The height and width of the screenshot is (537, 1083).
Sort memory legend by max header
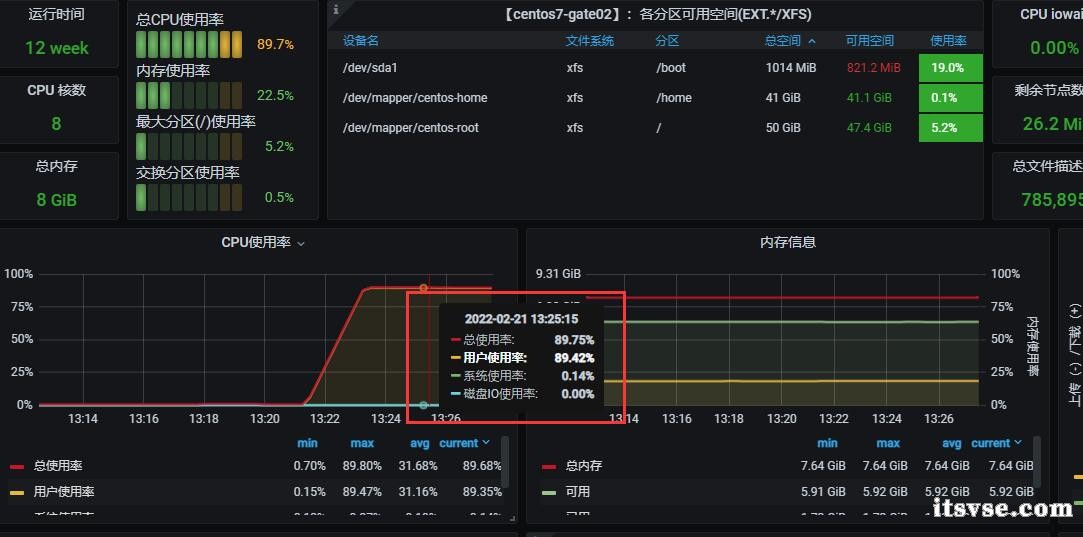coord(888,443)
